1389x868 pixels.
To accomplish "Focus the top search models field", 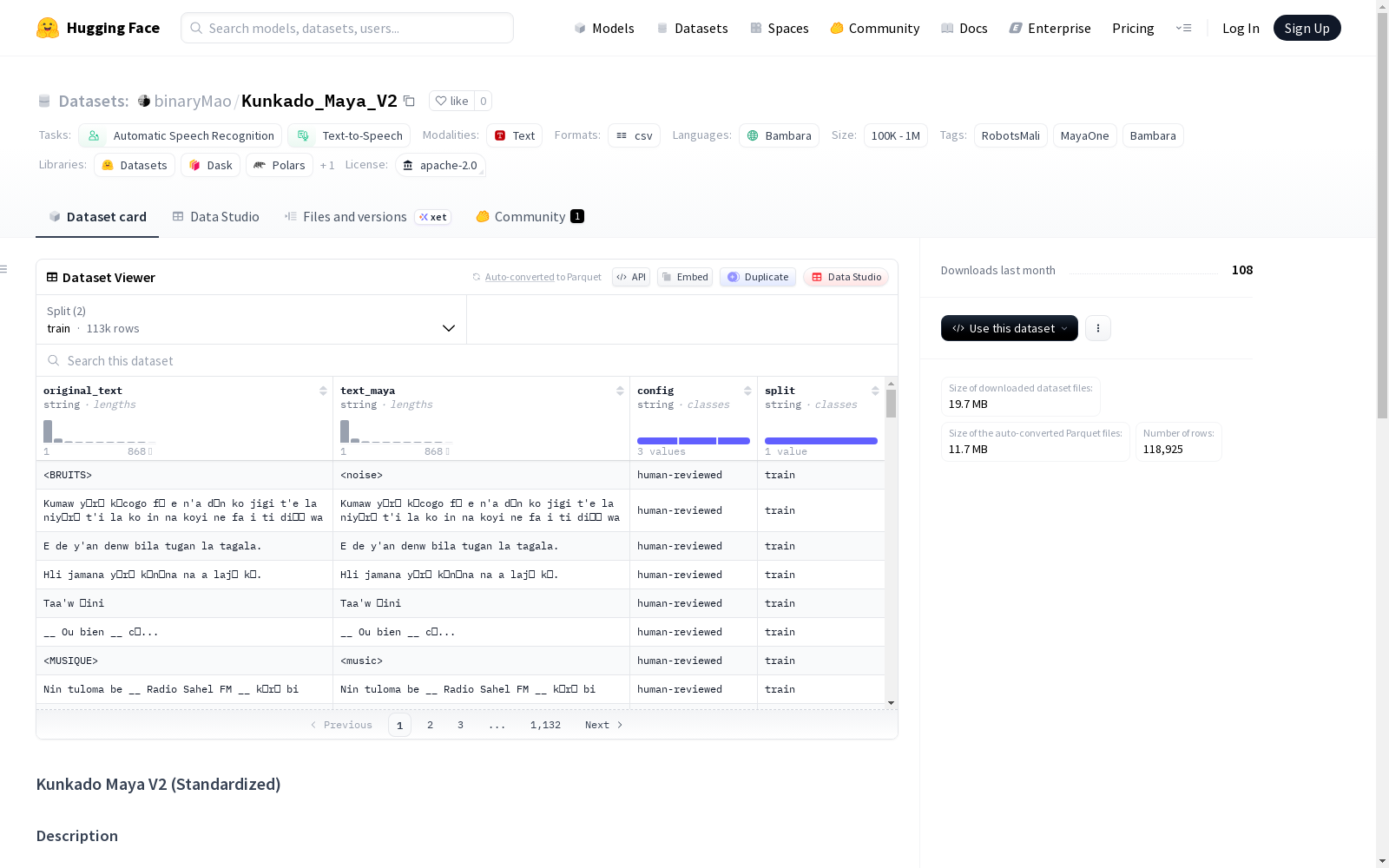I will [347, 28].
